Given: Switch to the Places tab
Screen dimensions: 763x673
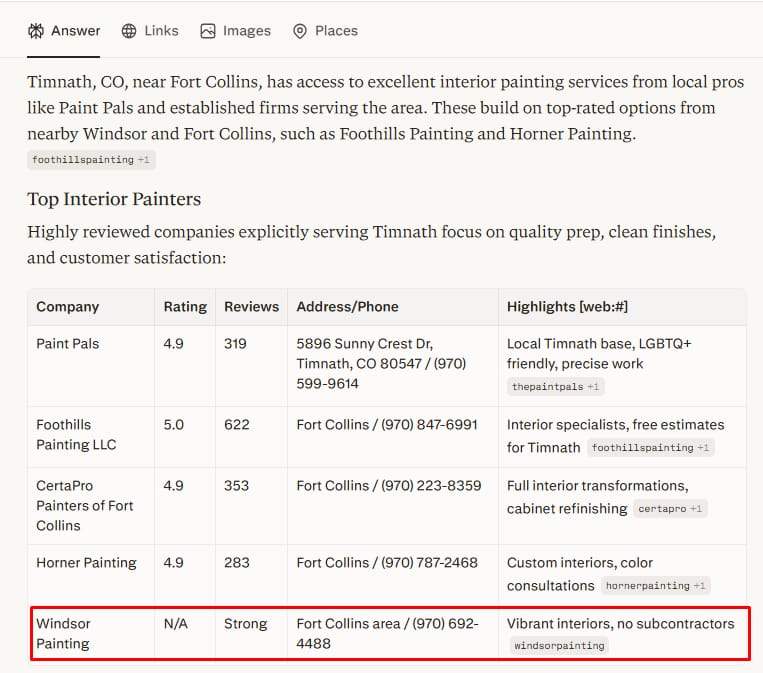Looking at the screenshot, I should tap(326, 31).
